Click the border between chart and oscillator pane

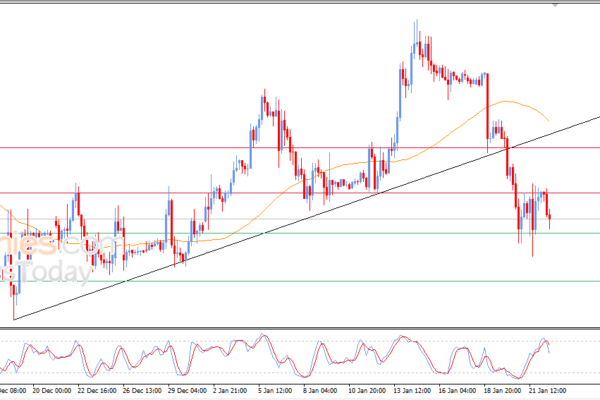(x=300, y=327)
